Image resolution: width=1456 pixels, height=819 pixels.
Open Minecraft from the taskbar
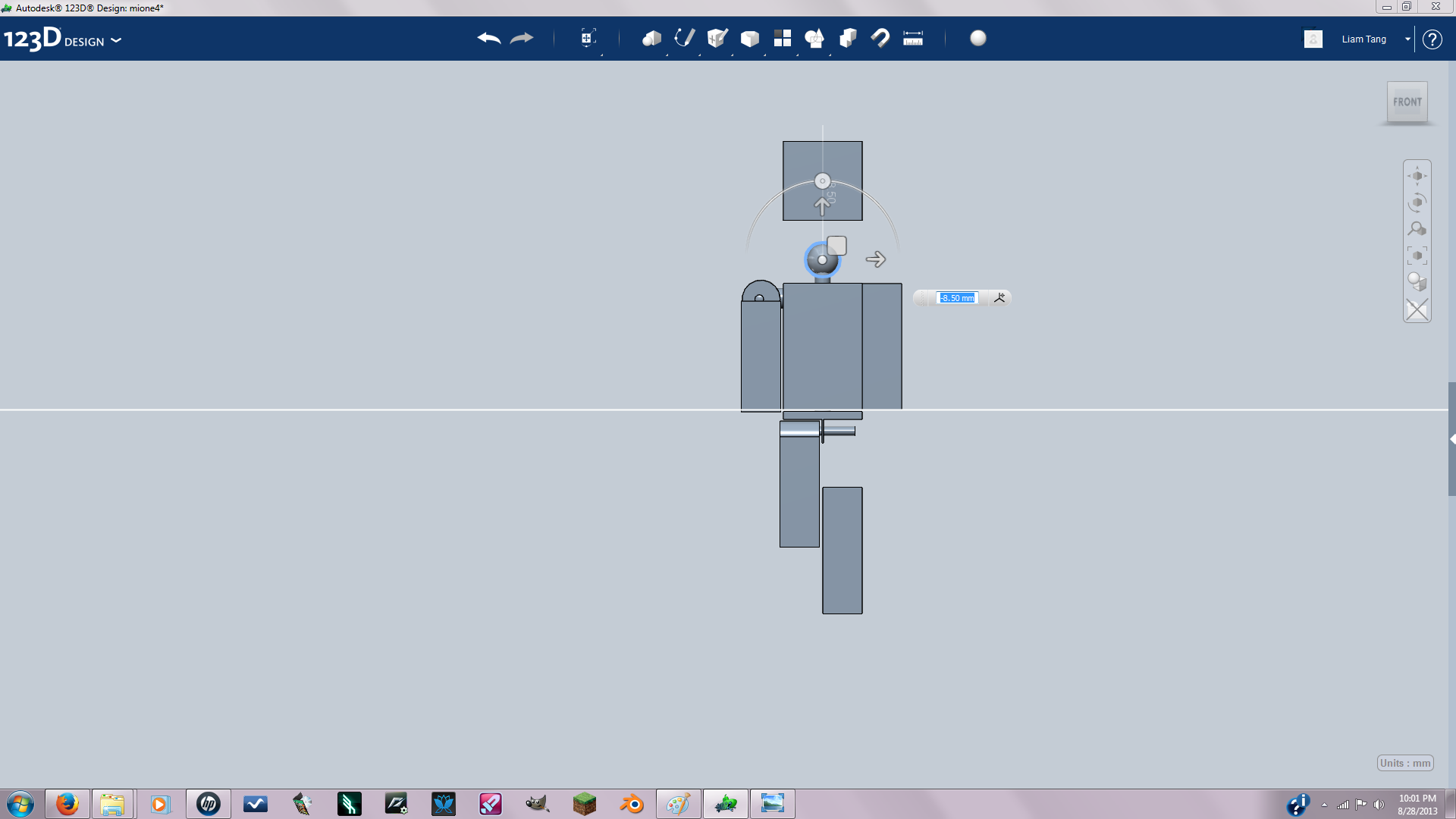point(584,804)
